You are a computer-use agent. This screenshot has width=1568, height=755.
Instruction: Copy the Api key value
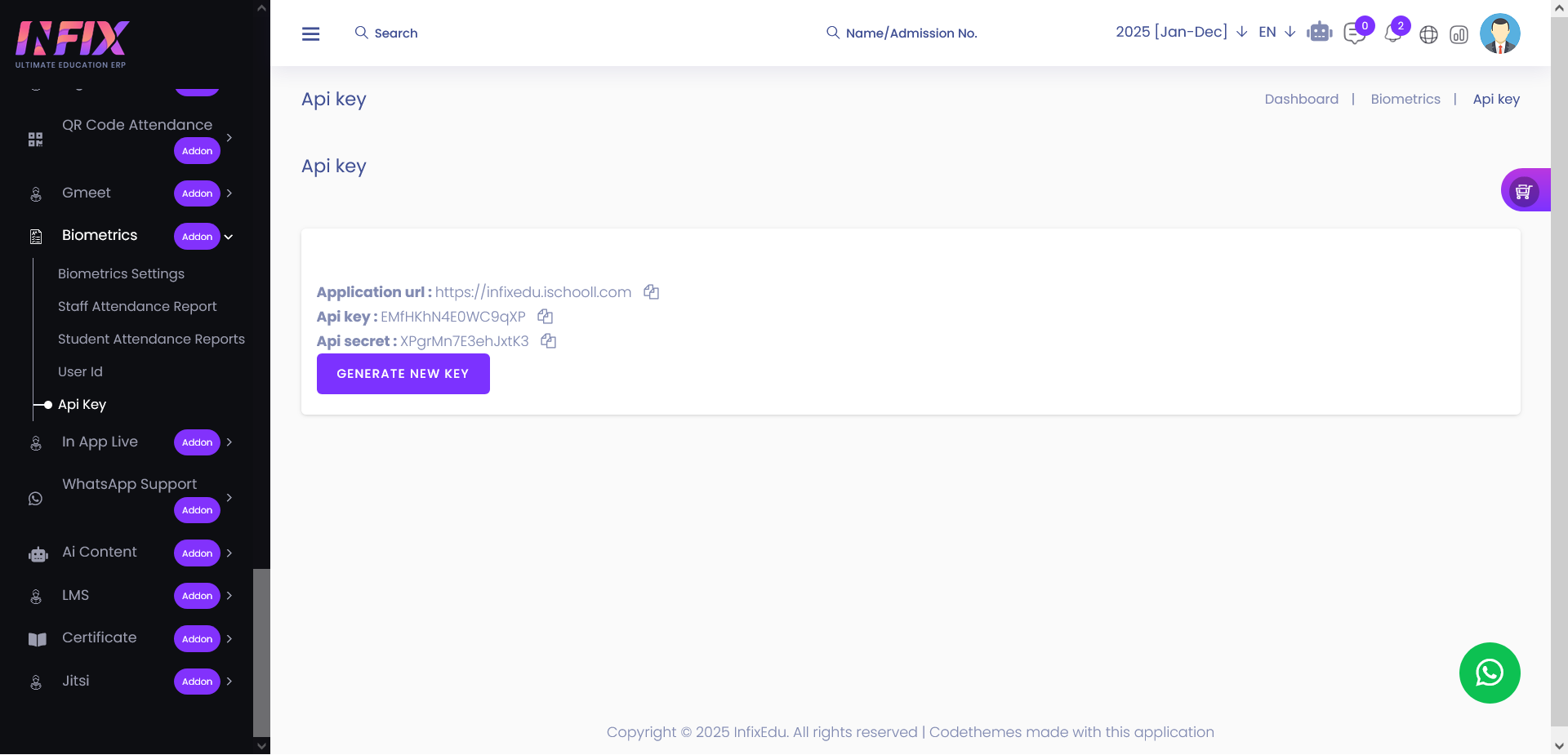[x=545, y=317]
